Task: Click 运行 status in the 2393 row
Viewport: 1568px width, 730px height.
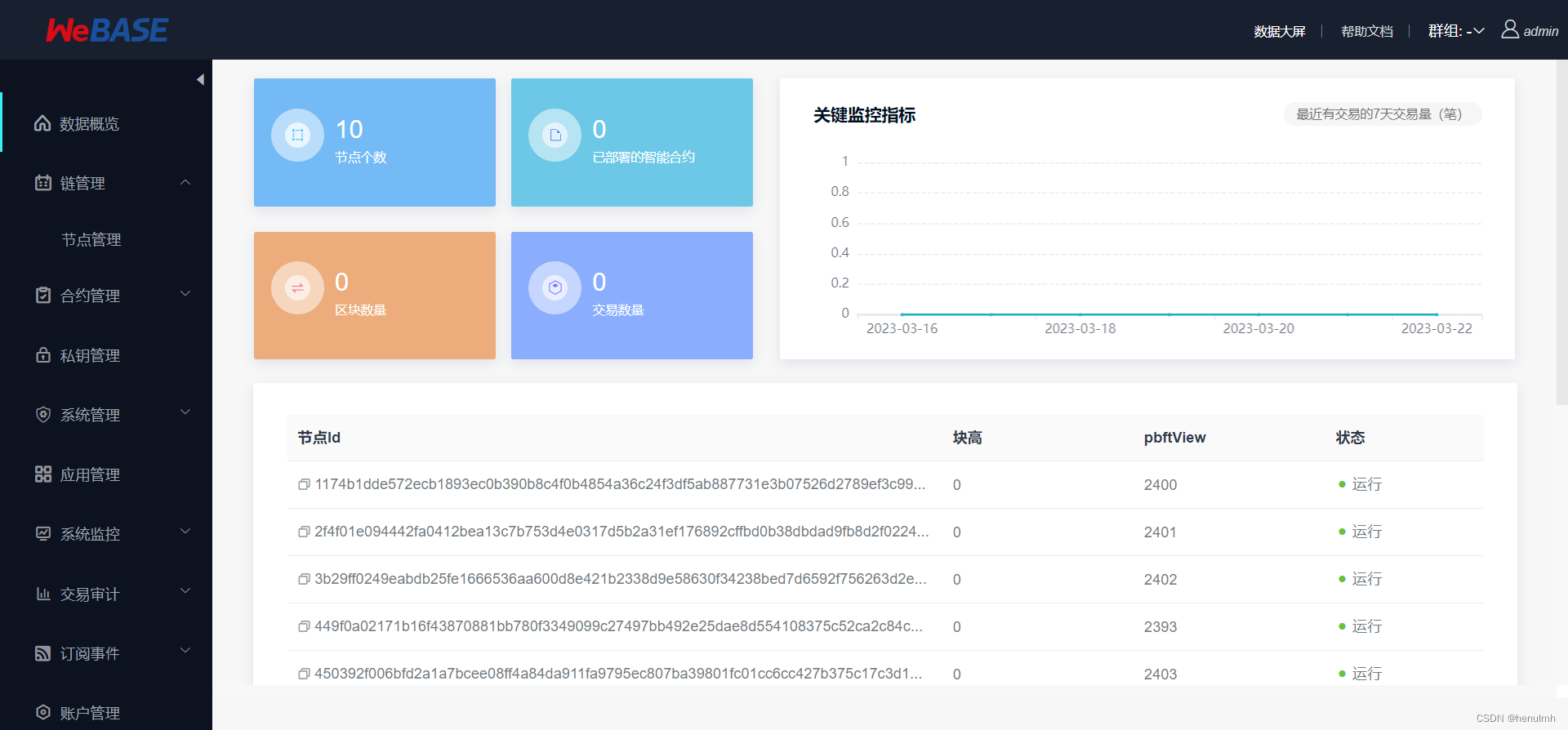Action: pos(1366,626)
